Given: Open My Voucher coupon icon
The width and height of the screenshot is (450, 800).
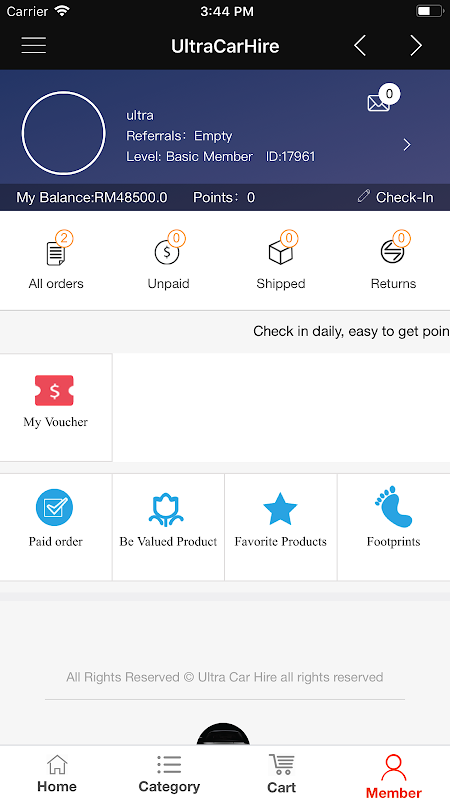Looking at the screenshot, I should 54,391.
